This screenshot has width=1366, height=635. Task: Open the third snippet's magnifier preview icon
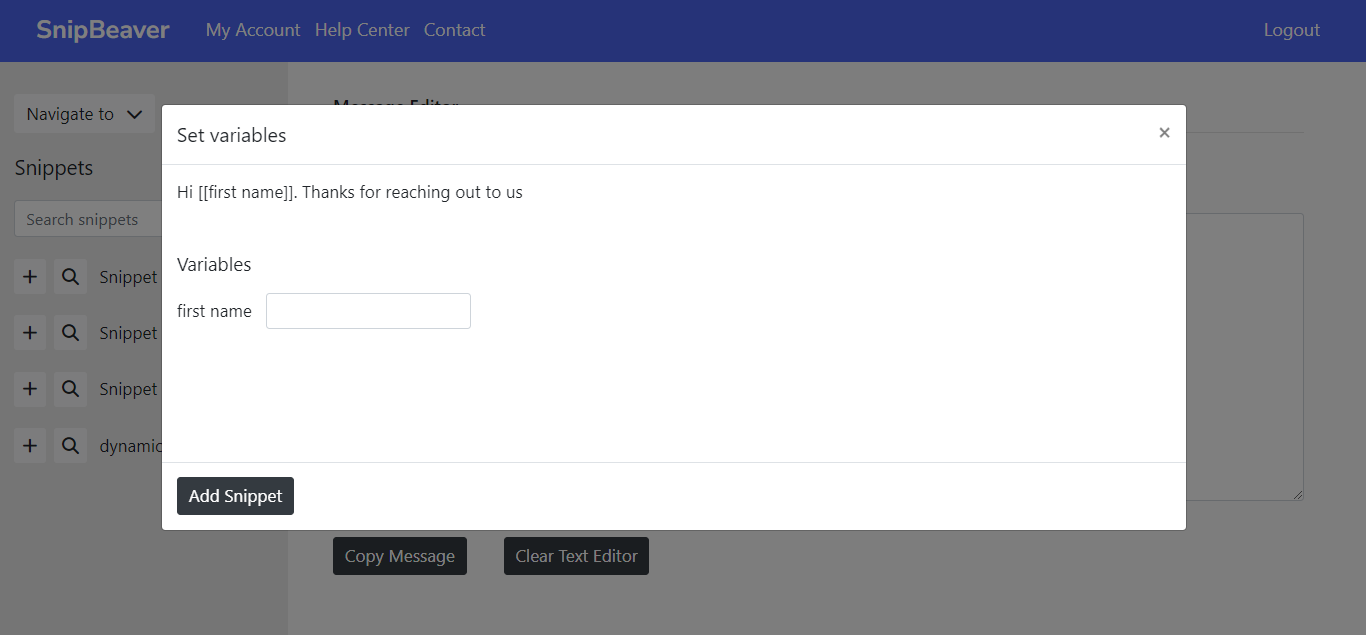click(x=70, y=389)
